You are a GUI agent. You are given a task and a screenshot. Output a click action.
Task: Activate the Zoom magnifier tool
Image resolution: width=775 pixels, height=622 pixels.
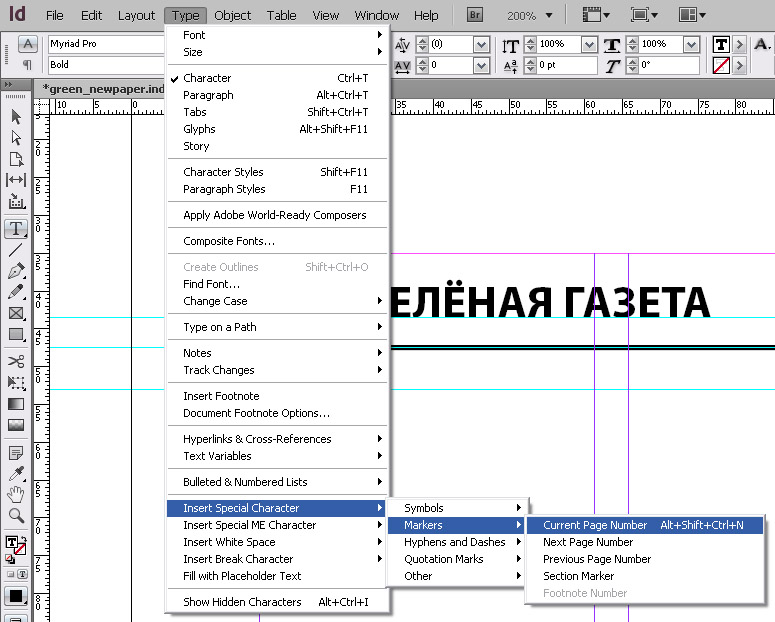(x=16, y=516)
